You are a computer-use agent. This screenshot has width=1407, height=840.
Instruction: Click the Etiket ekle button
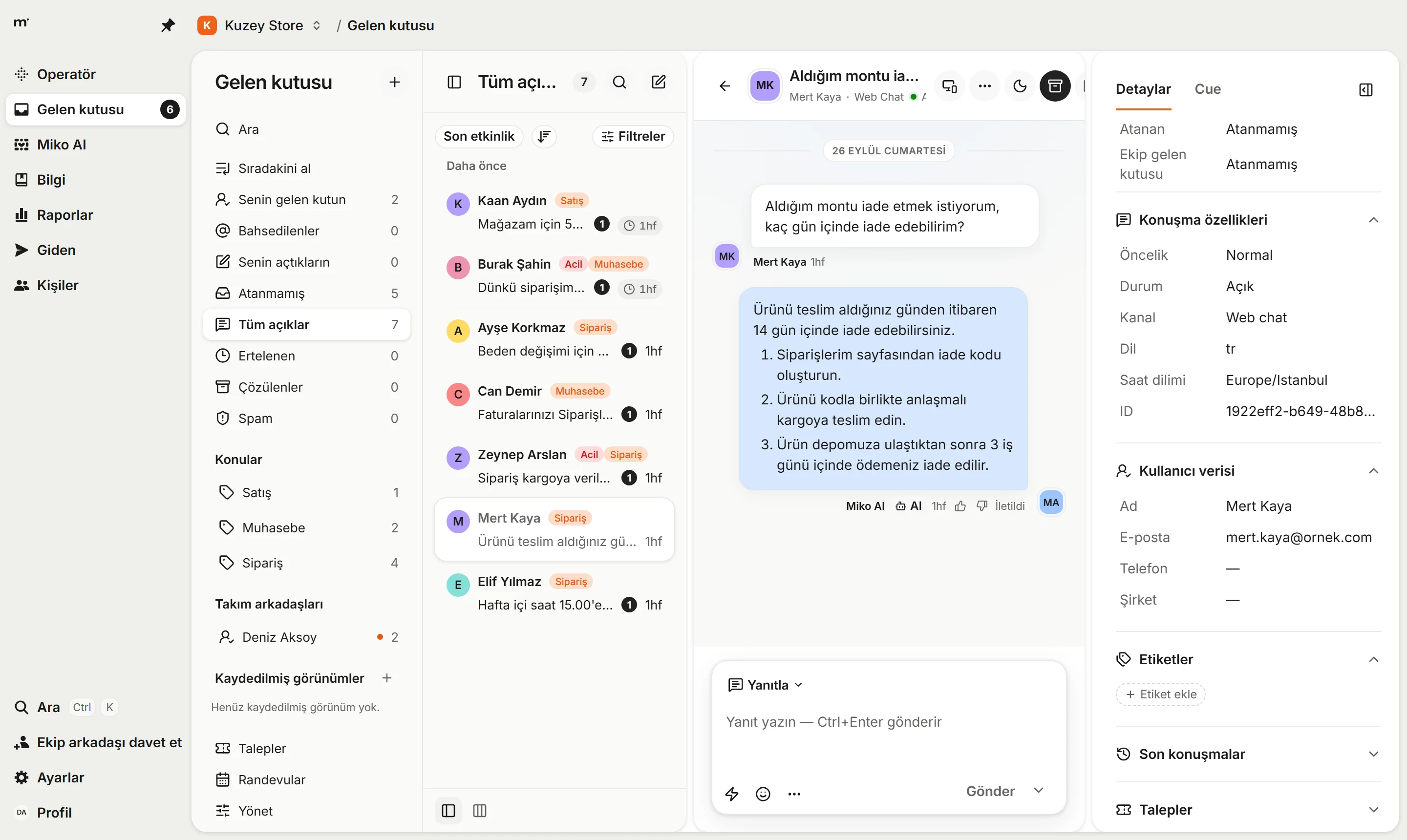pyautogui.click(x=1161, y=694)
